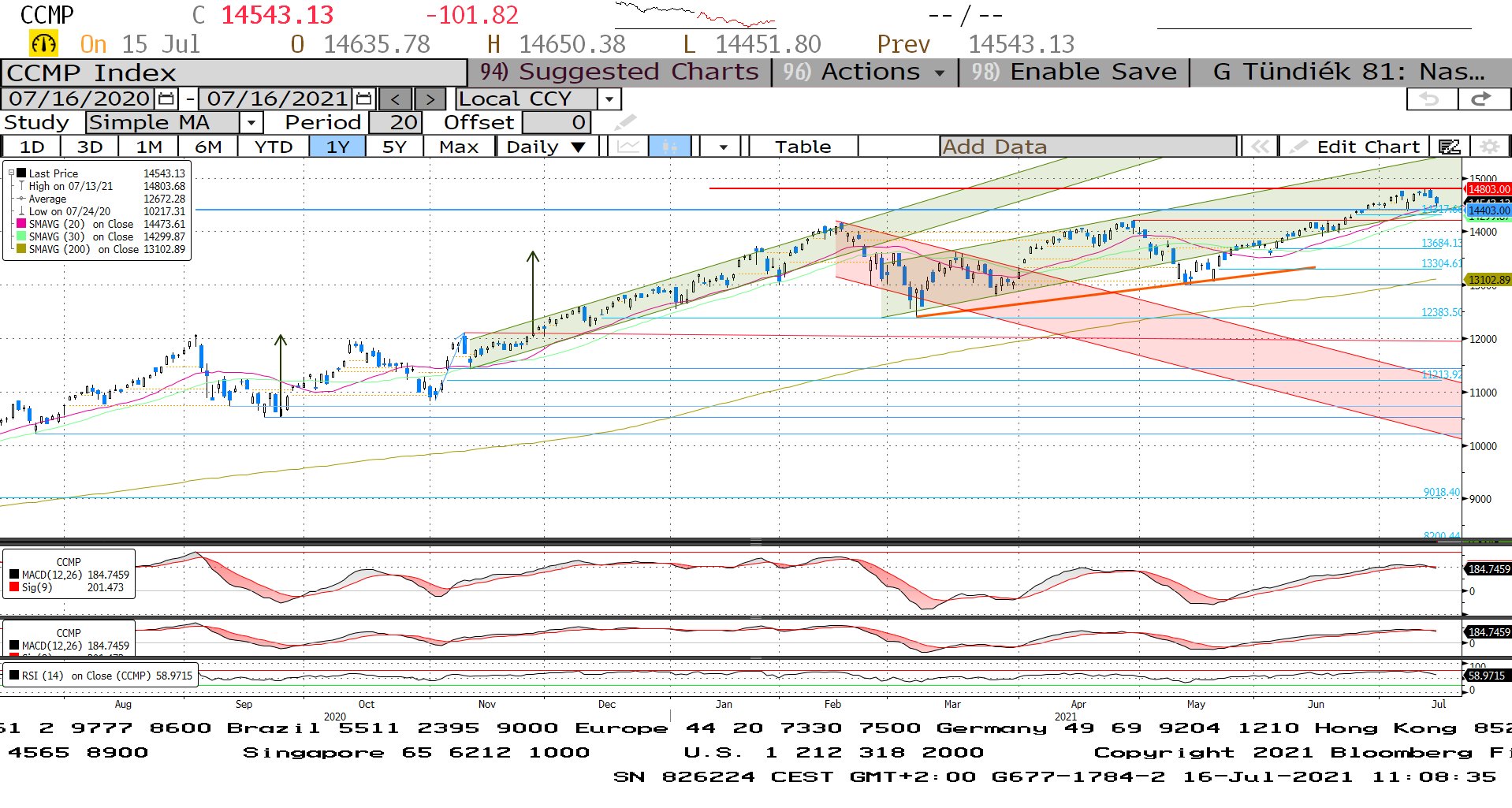
Task: Click the SMAVG (200) olive swatch
Action: tap(21, 249)
